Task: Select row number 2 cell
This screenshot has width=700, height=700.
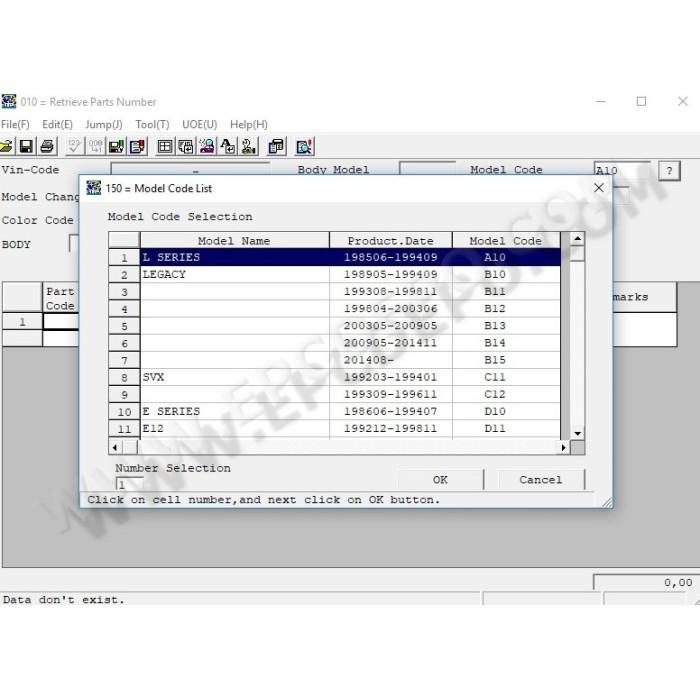Action: click(x=124, y=275)
